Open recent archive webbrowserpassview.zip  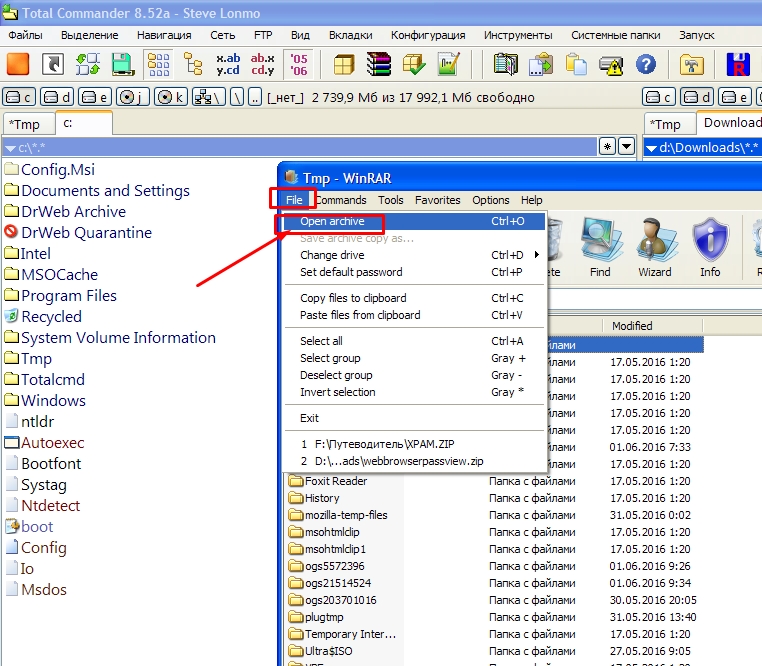tap(391, 461)
